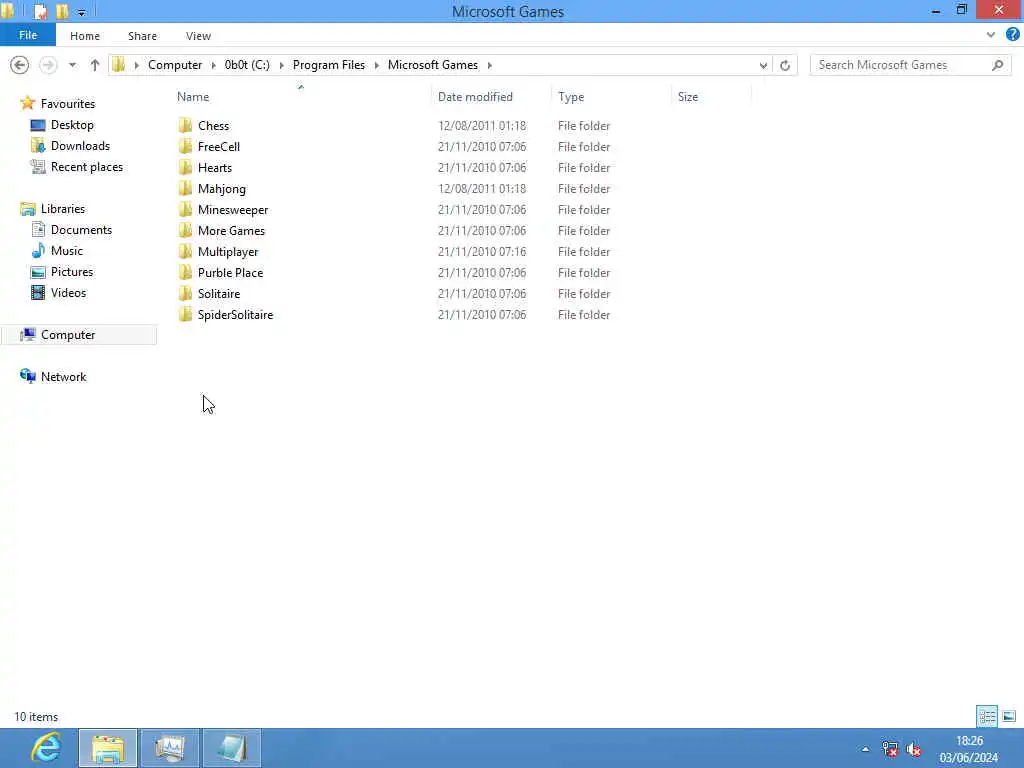
Task: Switch to Details view layout icon
Action: click(987, 716)
